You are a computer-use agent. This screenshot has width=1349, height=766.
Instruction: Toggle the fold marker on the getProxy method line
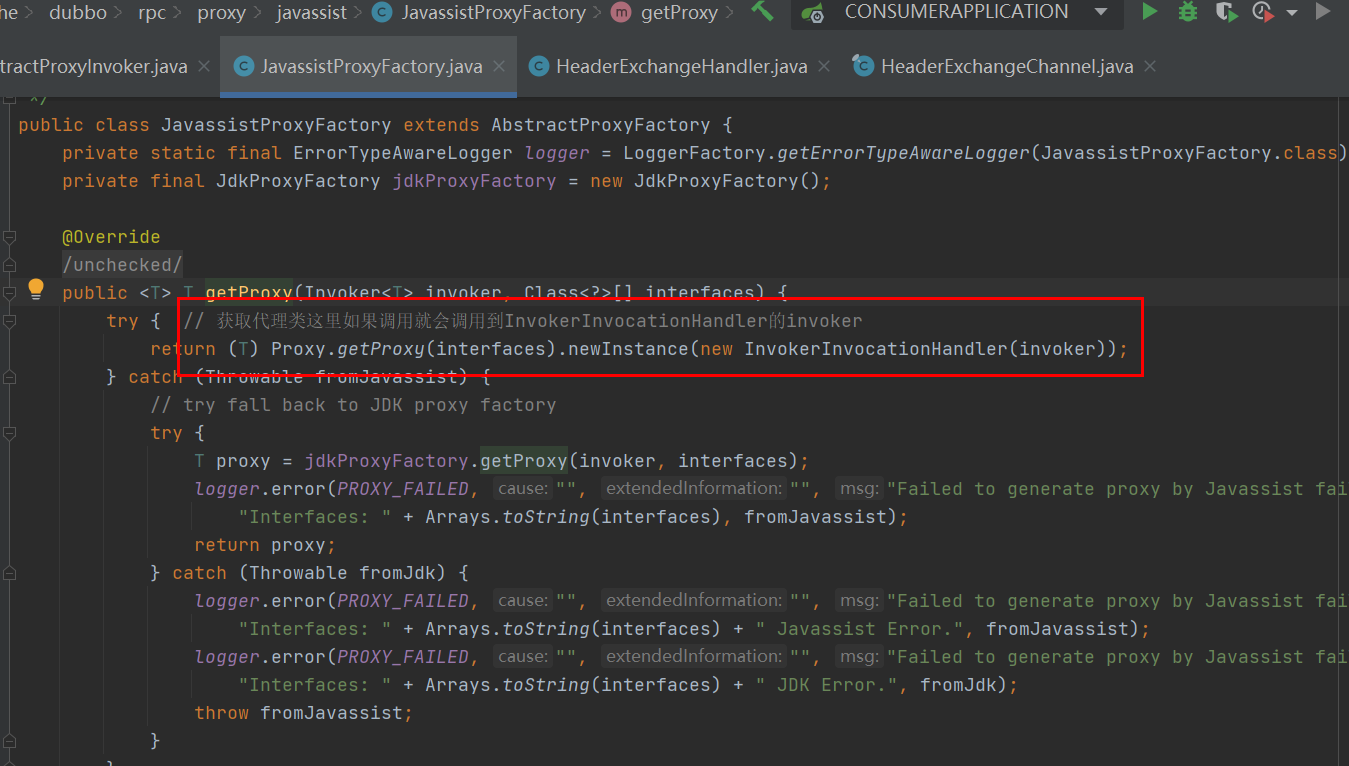(x=9, y=293)
